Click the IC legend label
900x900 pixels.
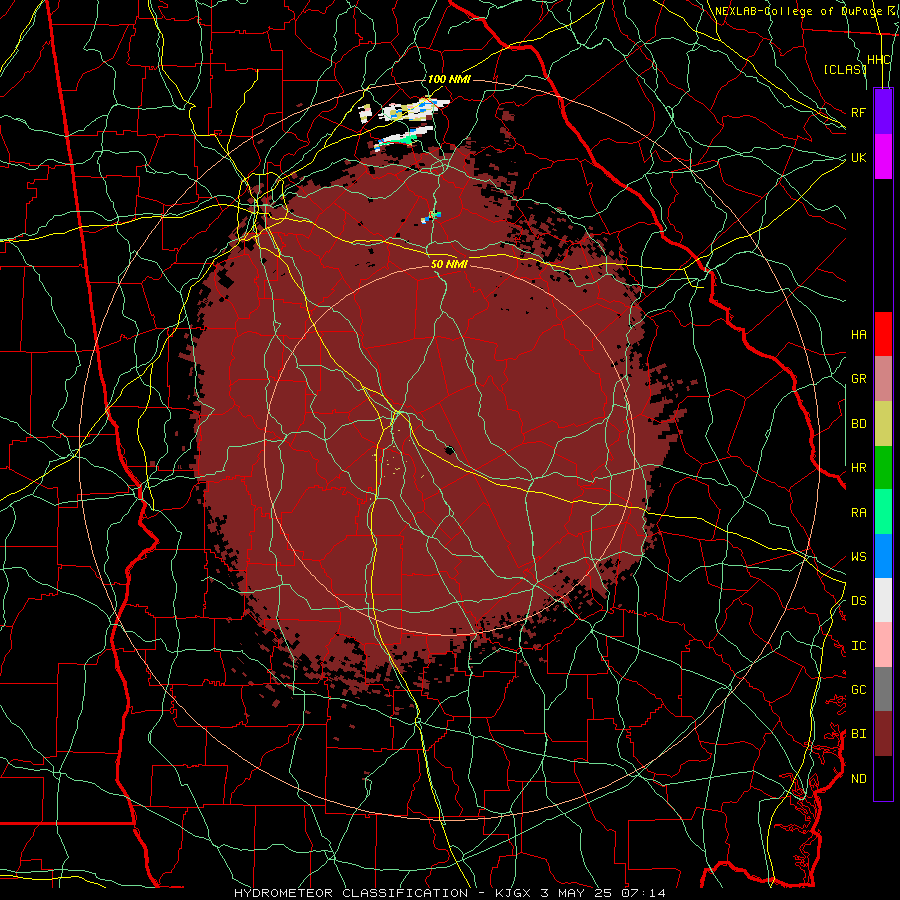(858, 645)
